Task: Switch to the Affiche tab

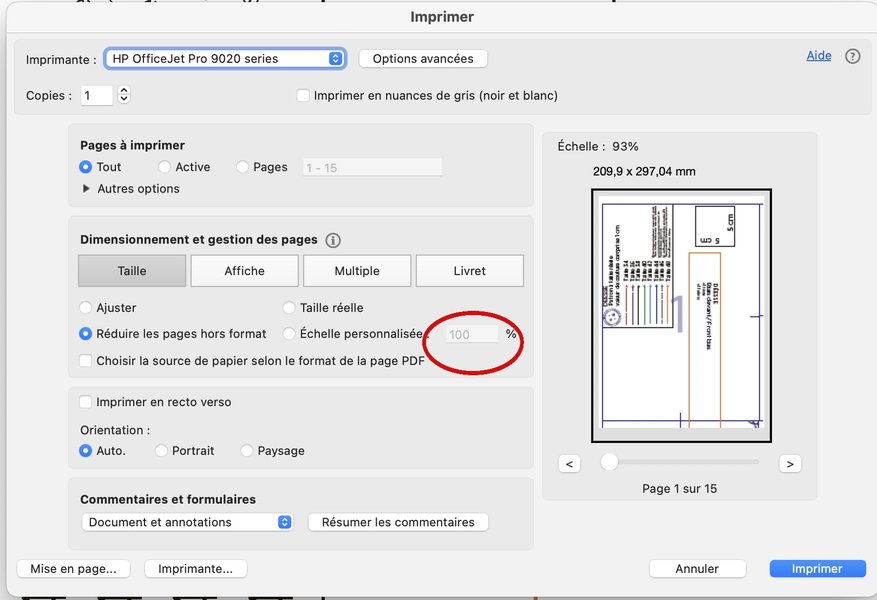Action: [244, 271]
